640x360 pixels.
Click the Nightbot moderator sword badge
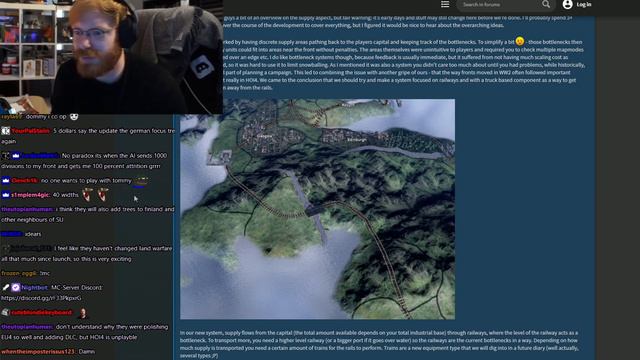[x=5, y=287]
